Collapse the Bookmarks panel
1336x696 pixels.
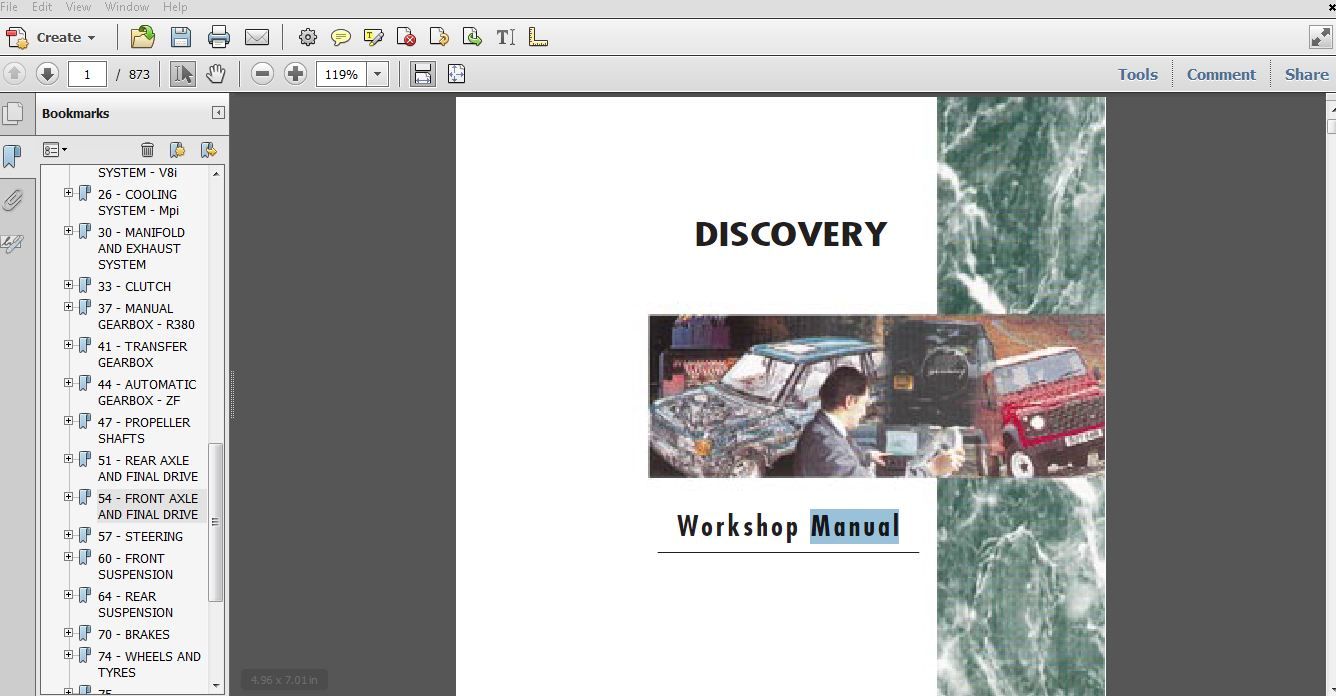tap(218, 113)
